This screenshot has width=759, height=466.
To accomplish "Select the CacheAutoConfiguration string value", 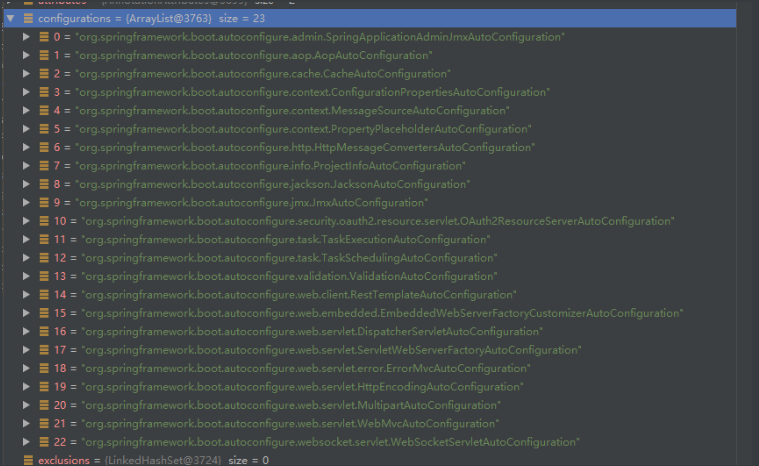I will coord(263,74).
